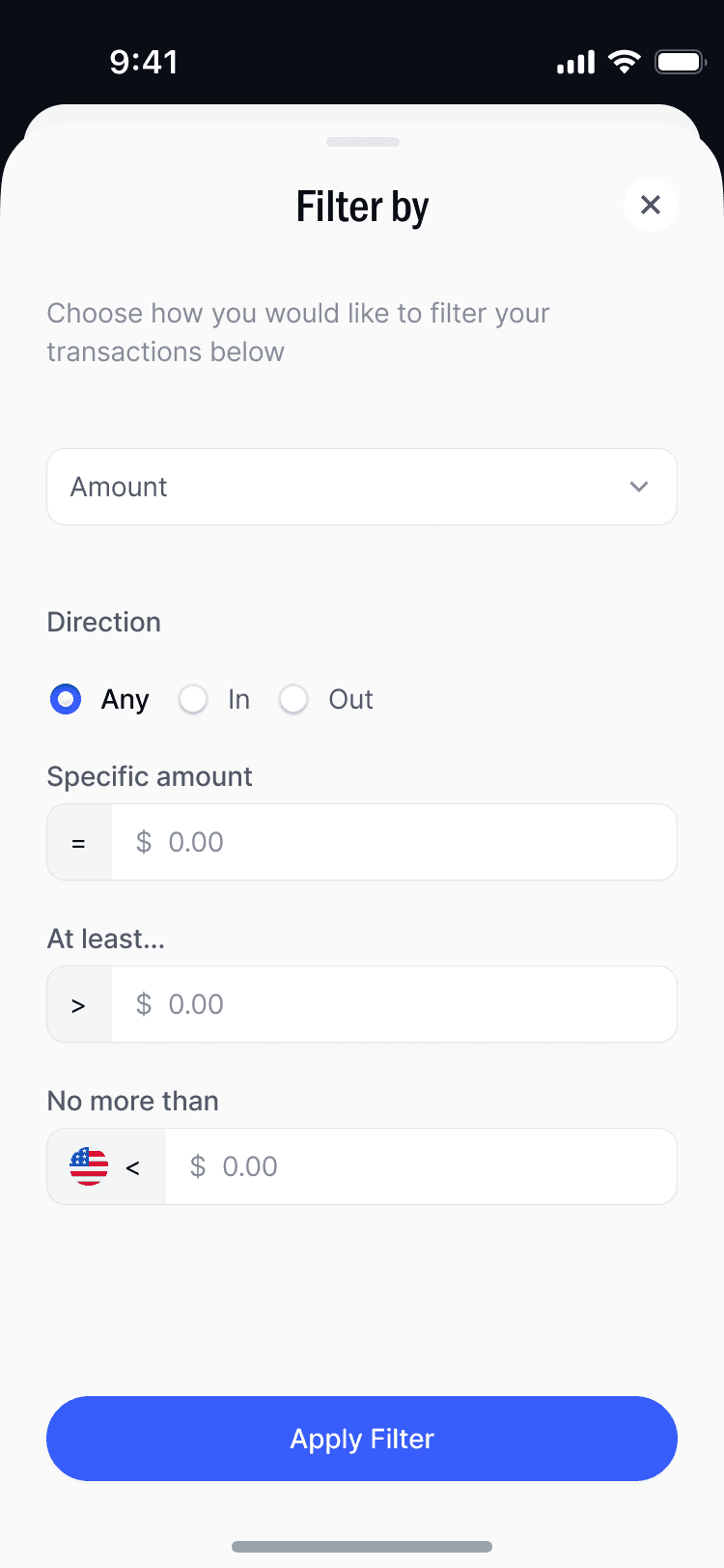Image resolution: width=724 pixels, height=1568 pixels.
Task: Click the dropdown chevron arrow
Action: pyautogui.click(x=638, y=487)
